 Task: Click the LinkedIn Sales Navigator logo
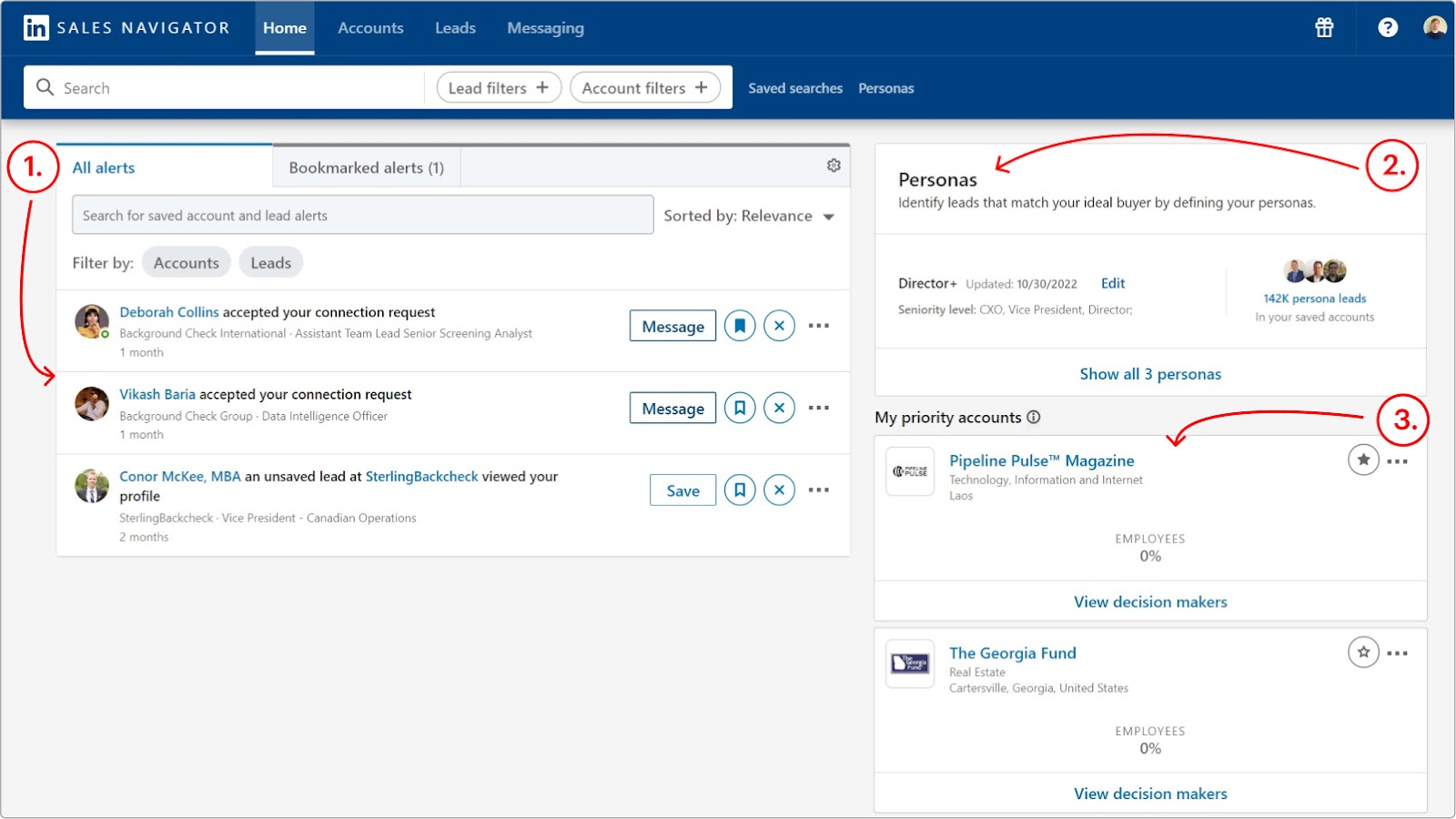coord(126,28)
